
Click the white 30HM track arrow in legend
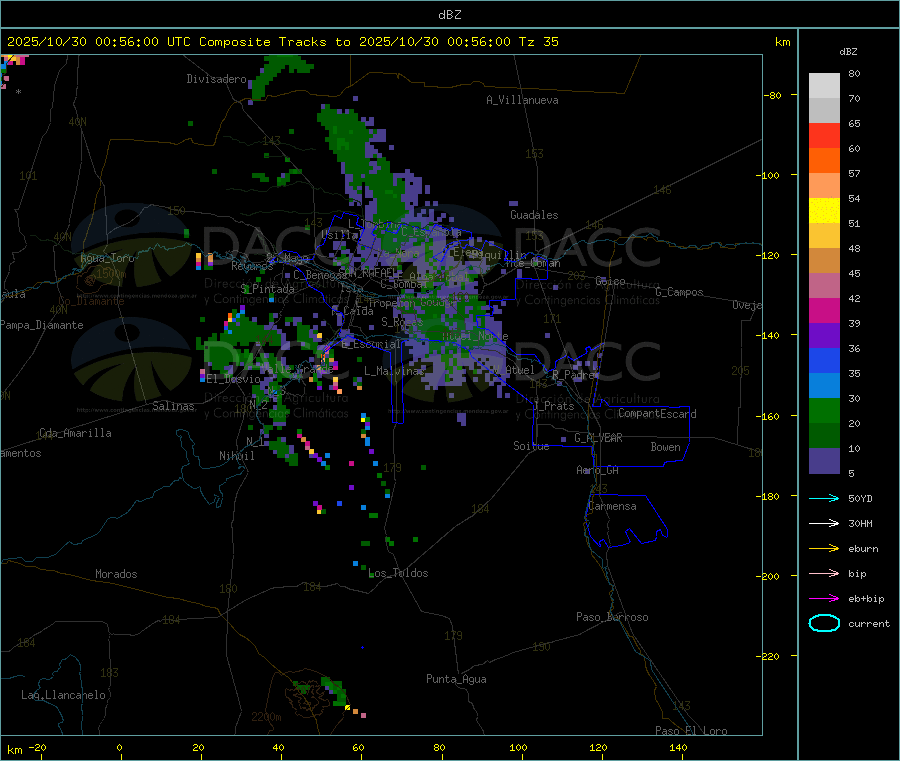(824, 523)
